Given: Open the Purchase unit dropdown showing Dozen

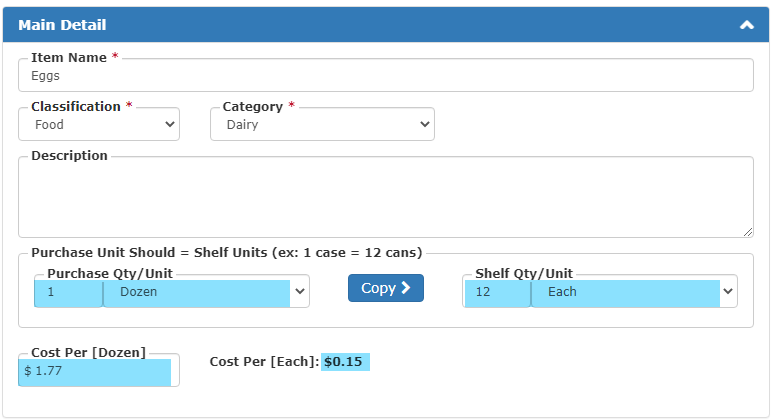Looking at the screenshot, I should [x=206, y=292].
